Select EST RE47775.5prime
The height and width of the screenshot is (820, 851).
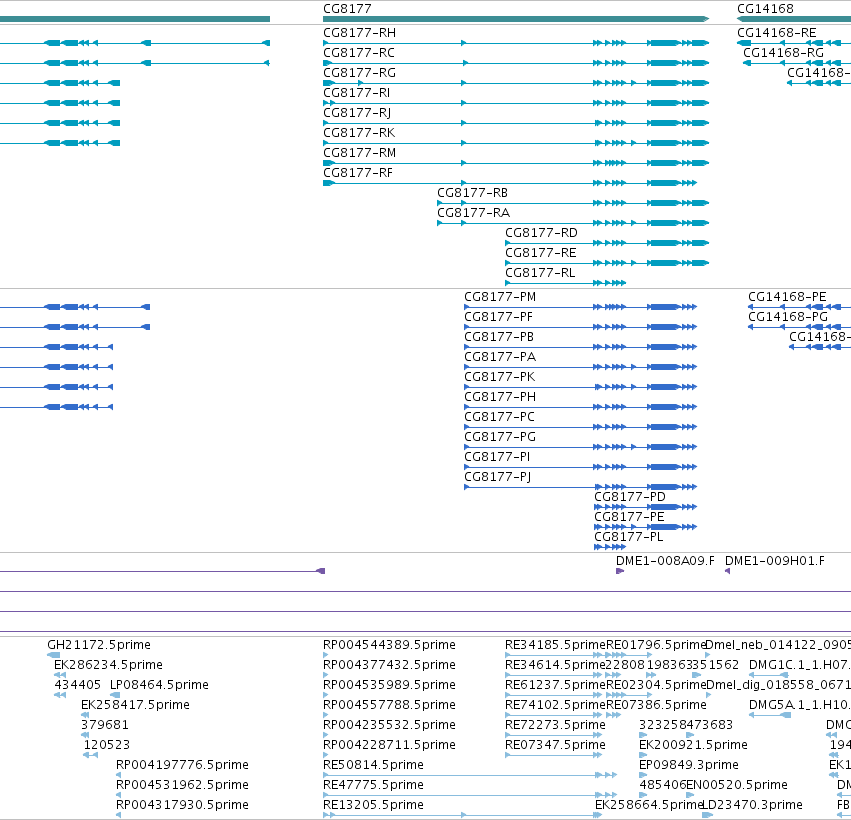tap(373, 785)
